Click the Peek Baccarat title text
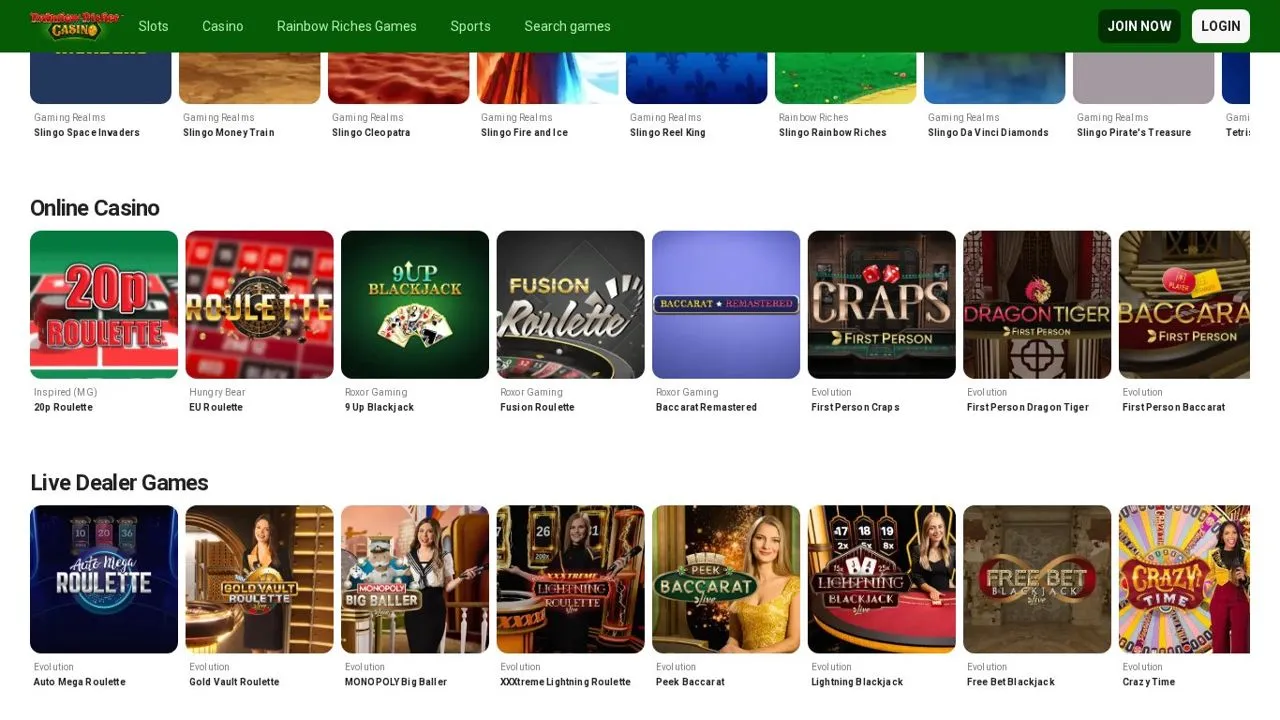Viewport: 1280px width, 720px height. [x=690, y=682]
